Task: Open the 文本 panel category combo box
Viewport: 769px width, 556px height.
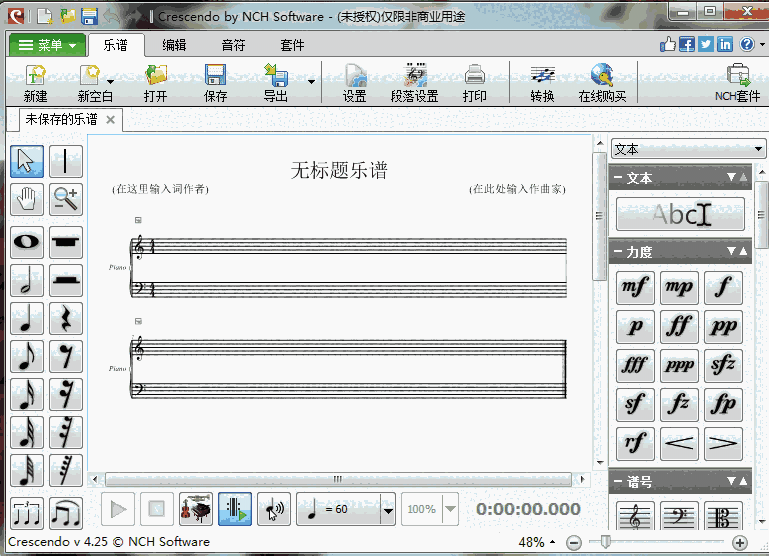Action: coord(688,149)
